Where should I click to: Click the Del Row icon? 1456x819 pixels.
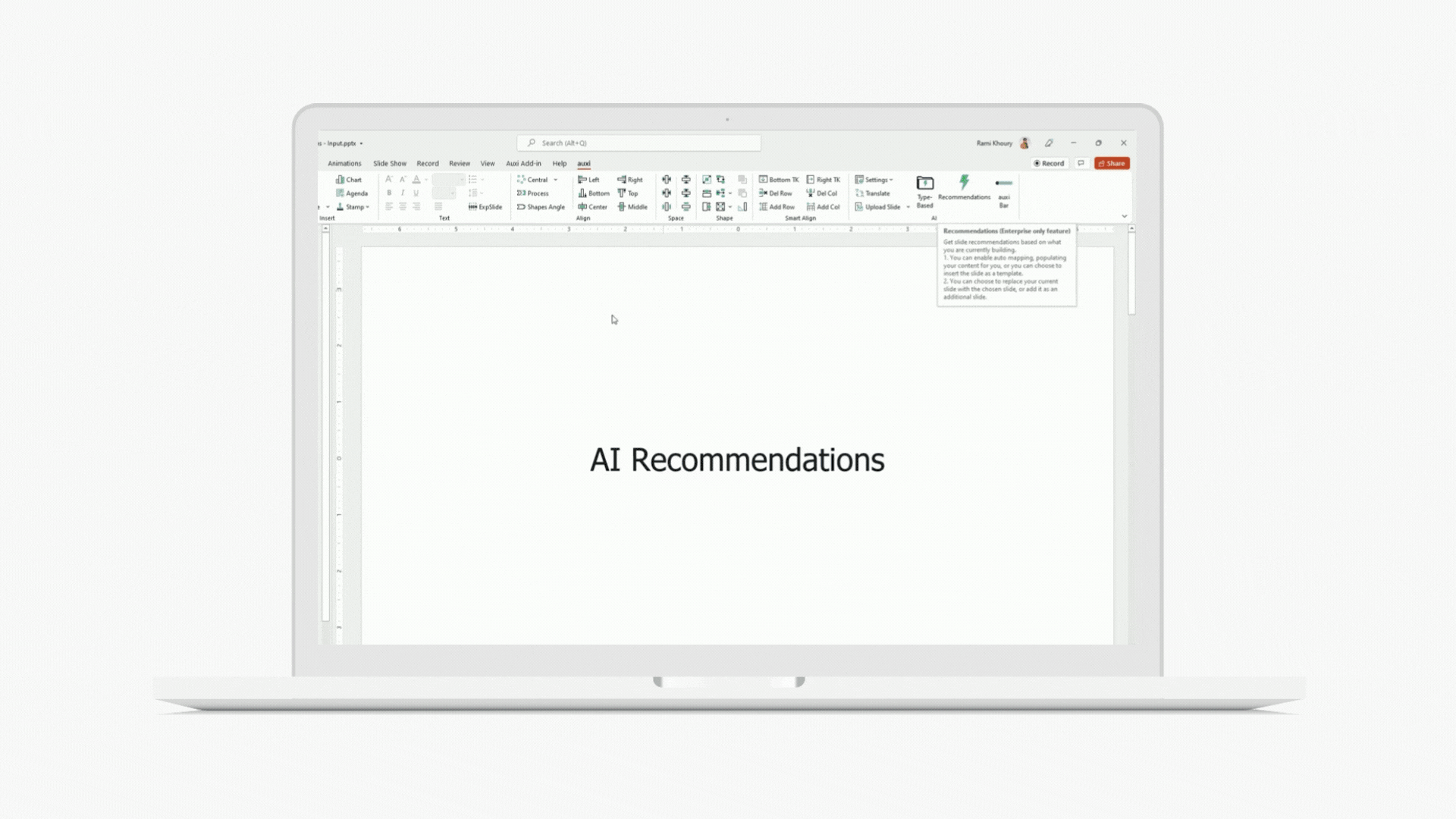point(763,193)
